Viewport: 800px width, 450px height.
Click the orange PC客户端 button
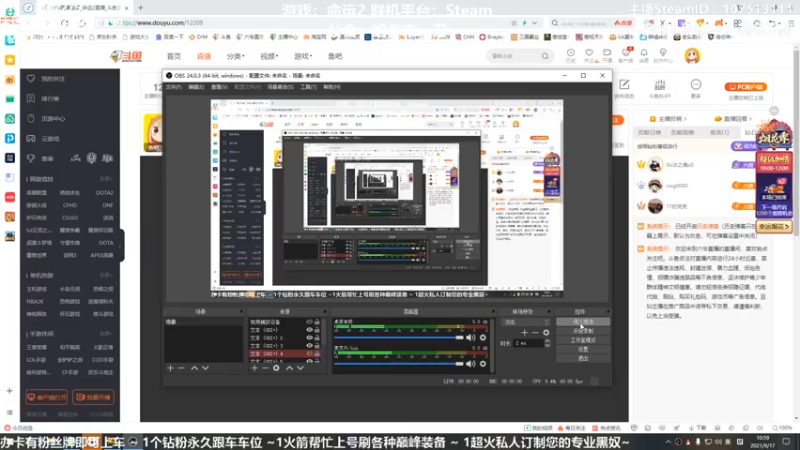coord(745,87)
